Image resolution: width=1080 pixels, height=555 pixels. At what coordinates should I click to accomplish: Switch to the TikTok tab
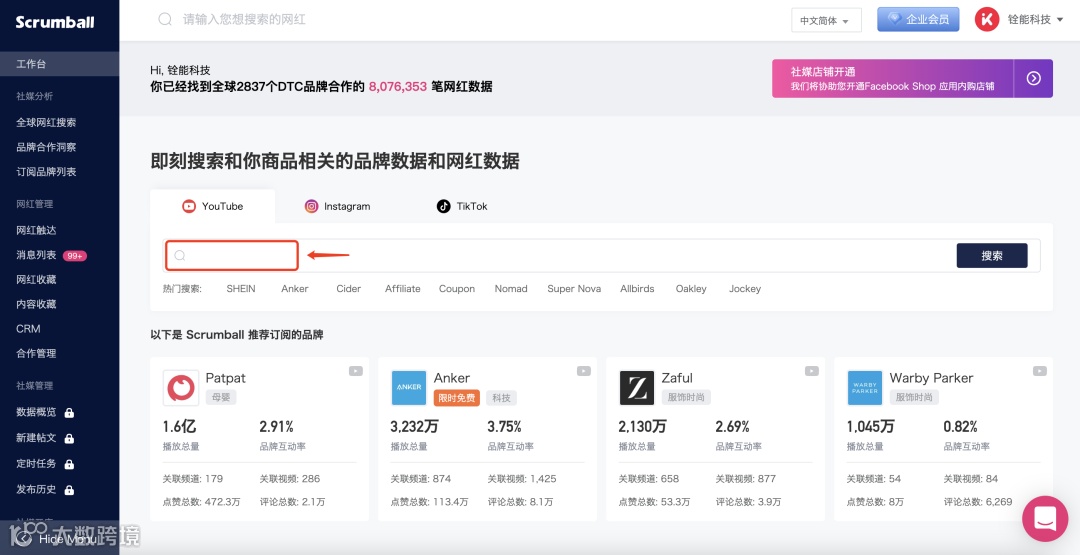point(462,206)
